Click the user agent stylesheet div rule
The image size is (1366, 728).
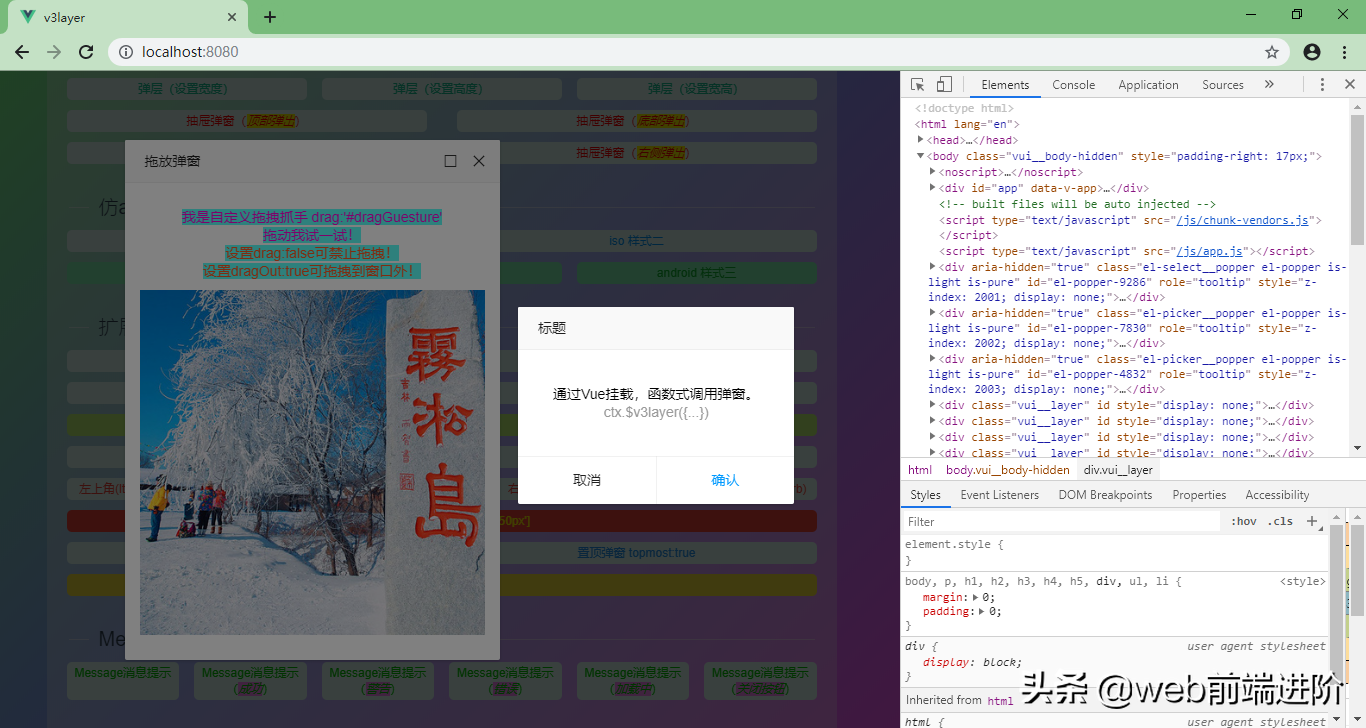tap(1115, 661)
